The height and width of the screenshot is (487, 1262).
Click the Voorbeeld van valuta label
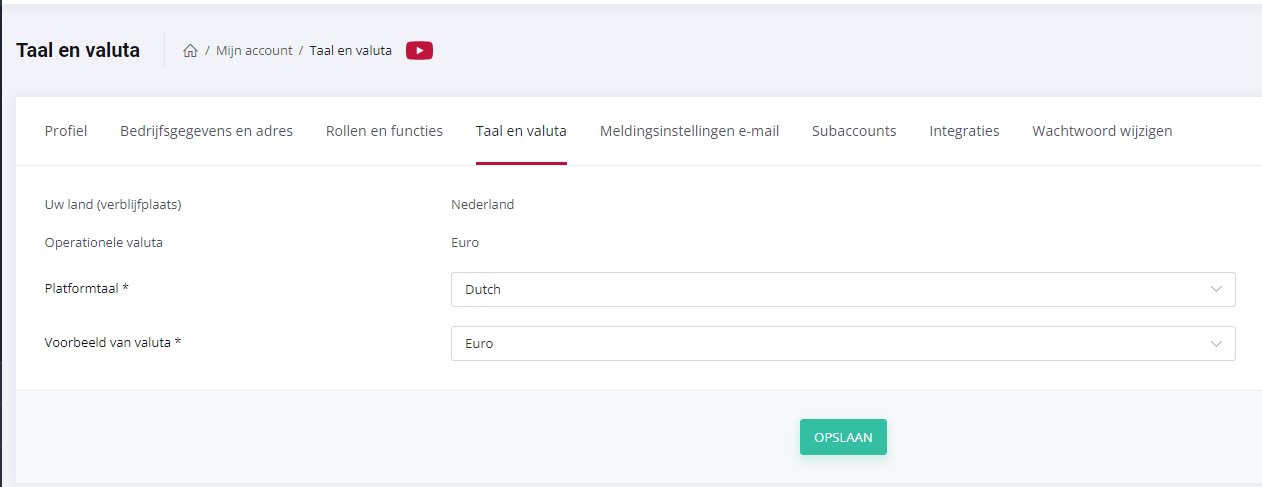(x=113, y=342)
